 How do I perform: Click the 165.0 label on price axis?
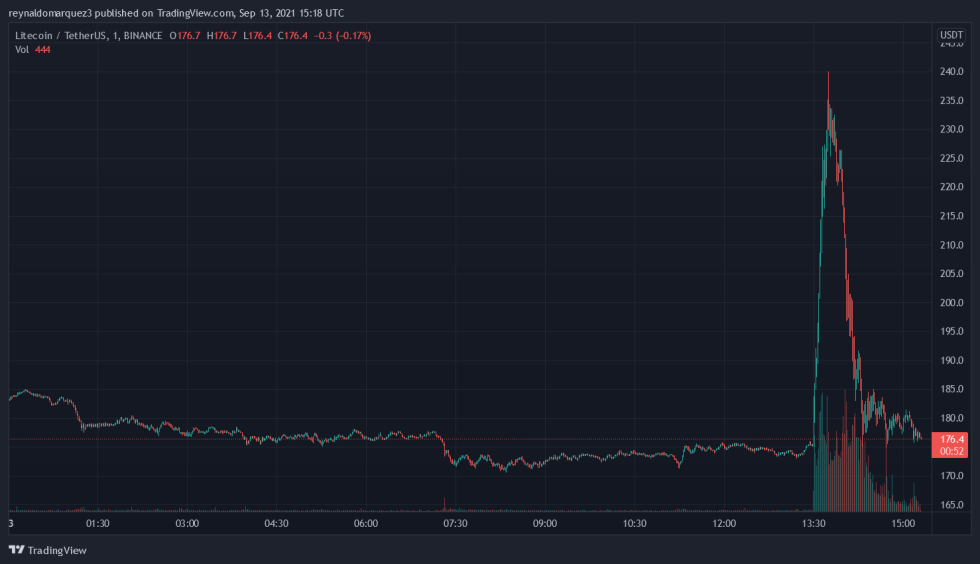click(950, 505)
